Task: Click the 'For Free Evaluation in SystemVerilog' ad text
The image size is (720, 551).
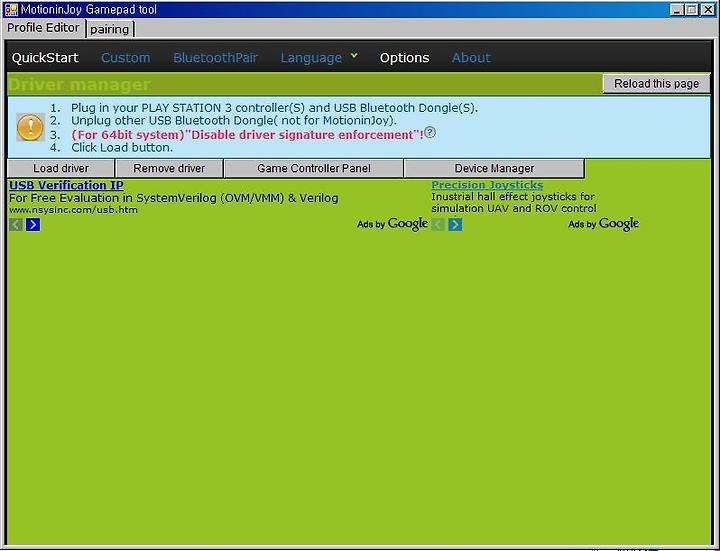Action: pyautogui.click(x=174, y=198)
